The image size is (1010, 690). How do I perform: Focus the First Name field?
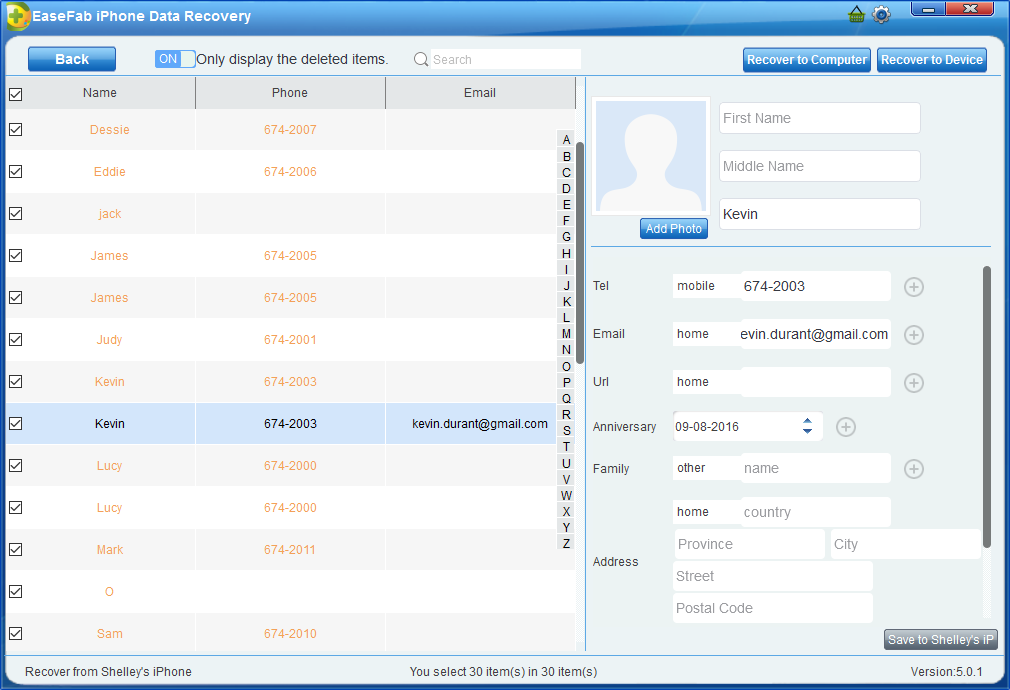click(819, 118)
